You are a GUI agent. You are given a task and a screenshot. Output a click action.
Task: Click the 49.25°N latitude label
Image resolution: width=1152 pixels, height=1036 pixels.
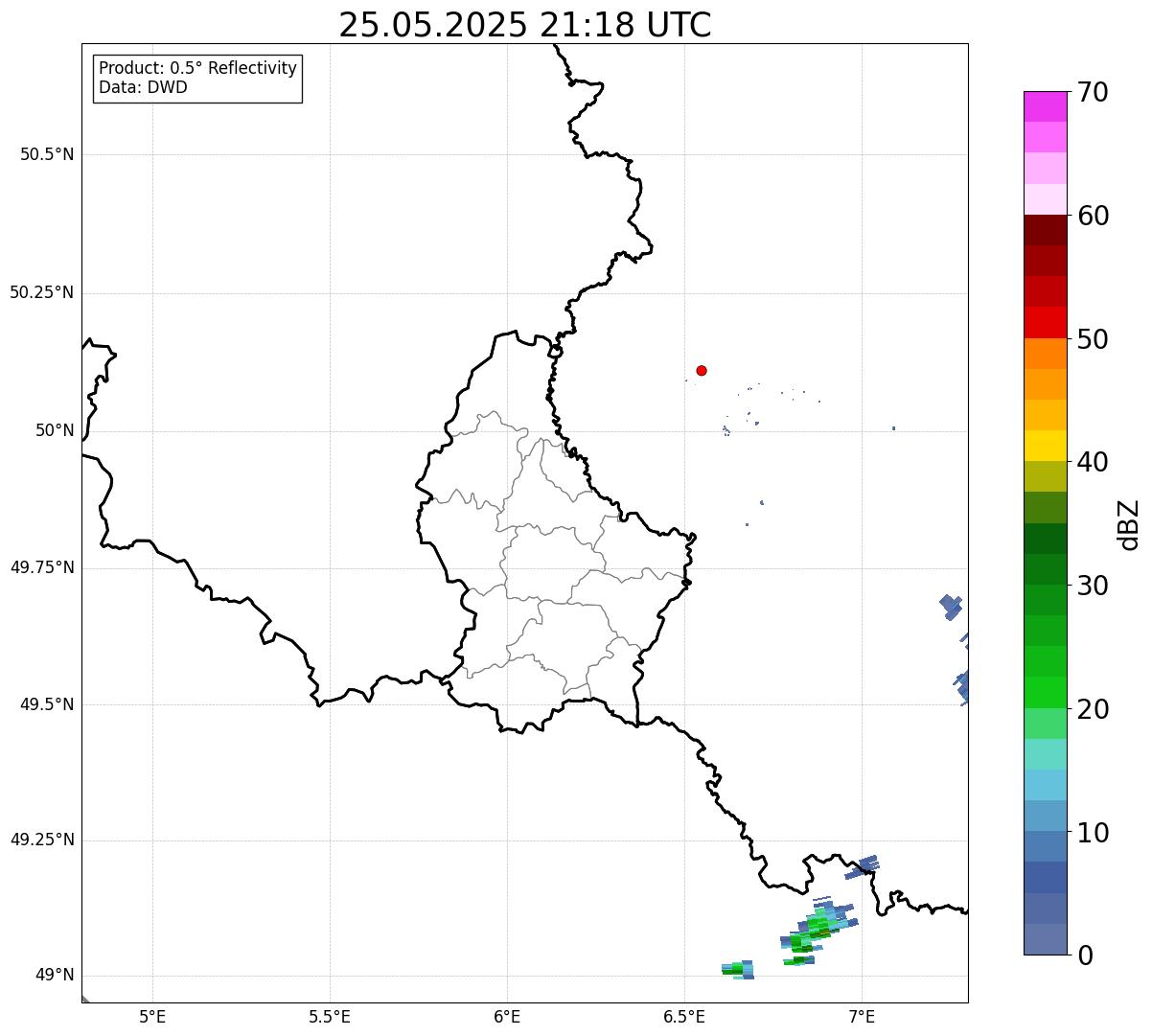click(41, 840)
